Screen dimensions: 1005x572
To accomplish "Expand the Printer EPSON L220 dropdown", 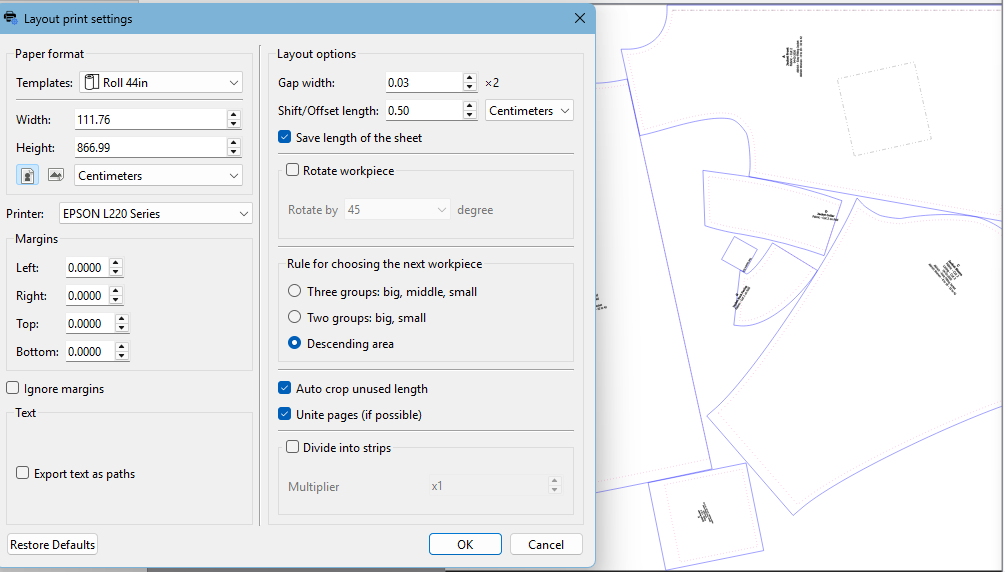I will click(155, 213).
